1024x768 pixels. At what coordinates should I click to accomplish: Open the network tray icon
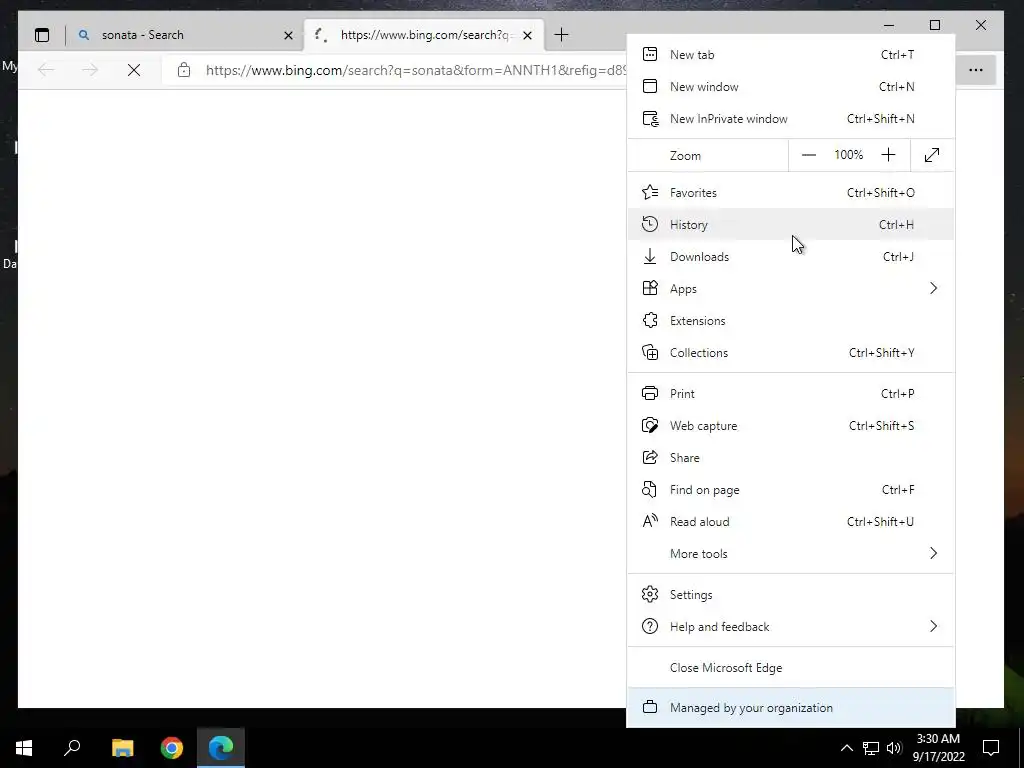tap(871, 748)
